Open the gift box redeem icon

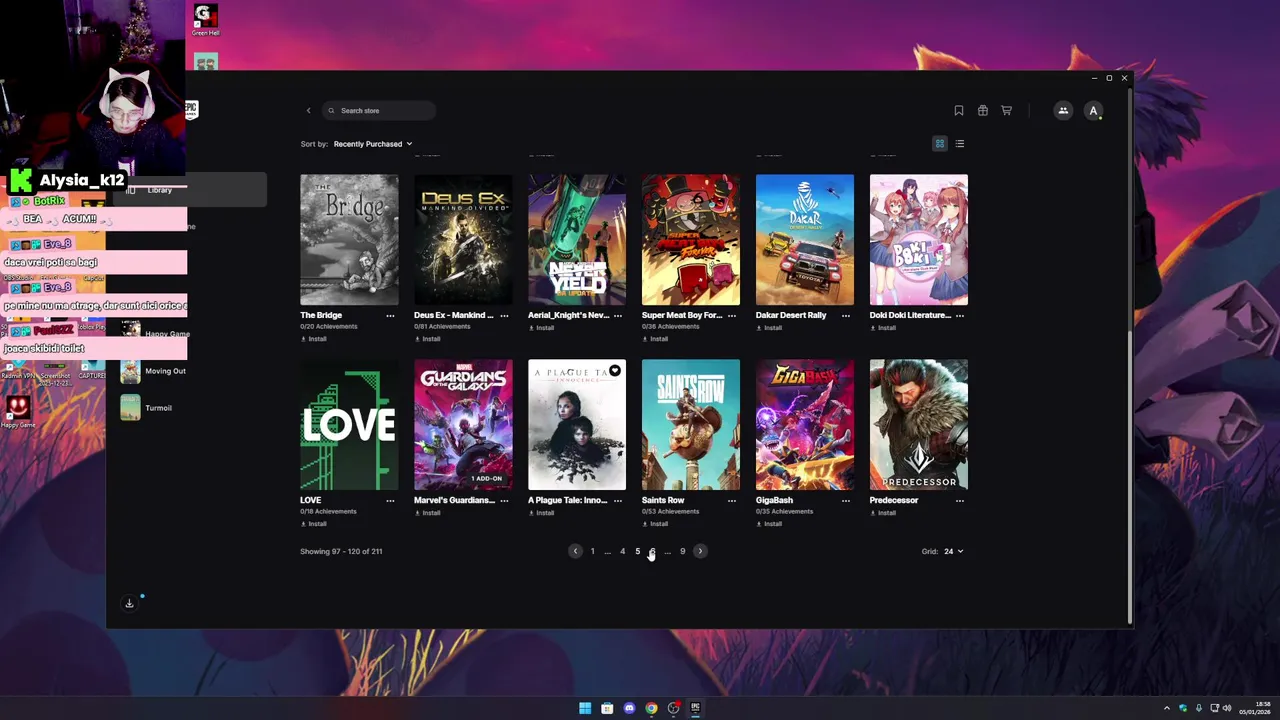pyautogui.click(x=982, y=111)
